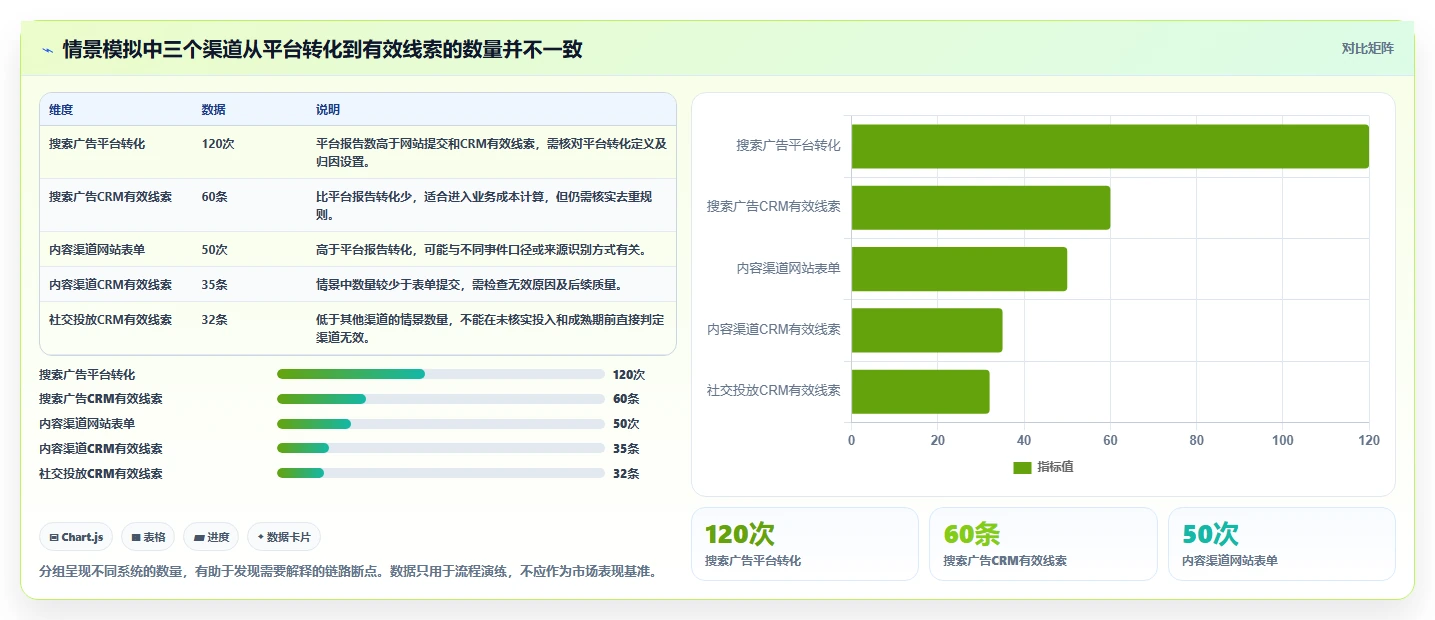Click chart axis label 搜索广告平台转化
Viewport: 1435px width, 620px height.
click(x=788, y=145)
